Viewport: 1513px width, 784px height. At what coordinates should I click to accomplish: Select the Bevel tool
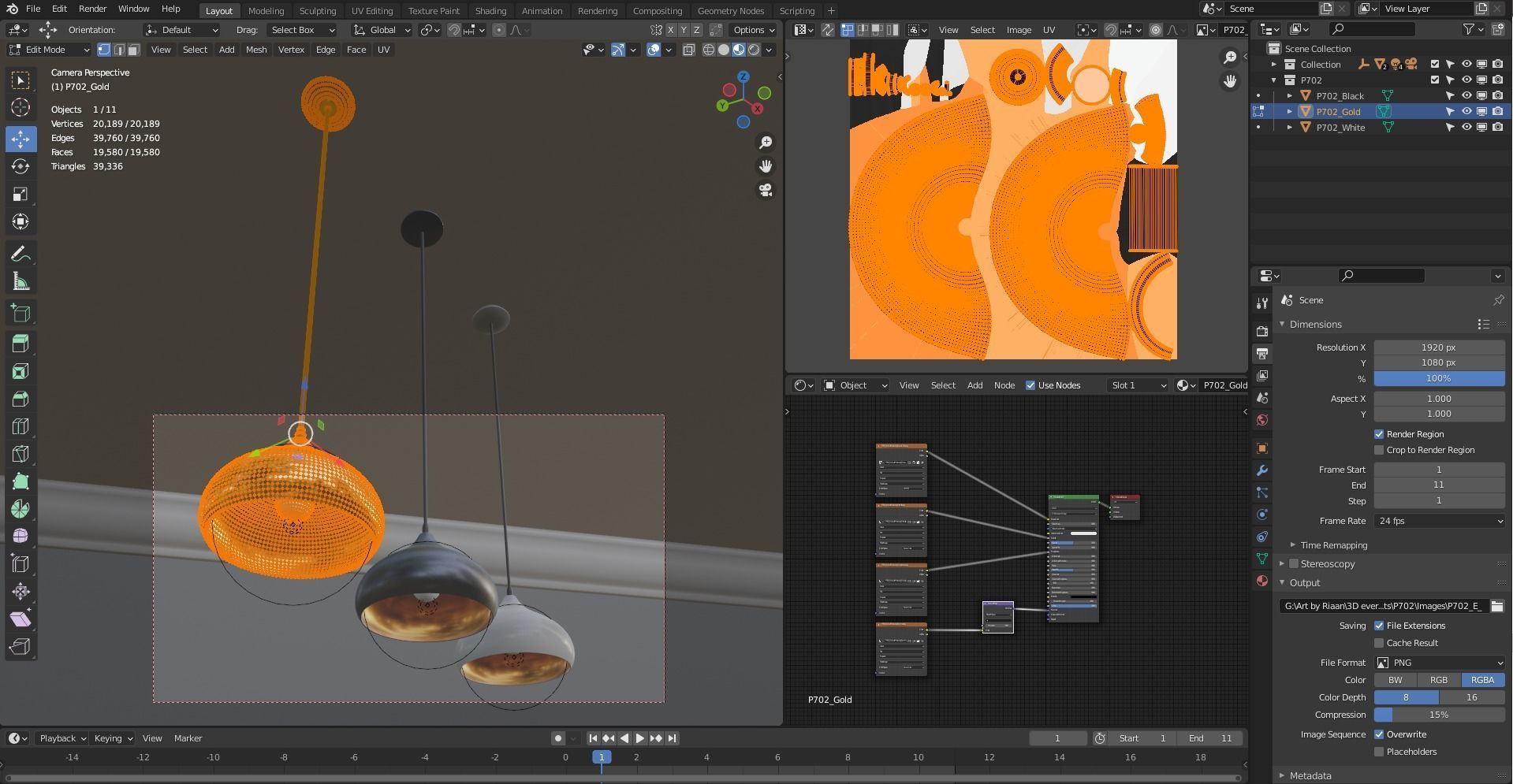click(20, 399)
